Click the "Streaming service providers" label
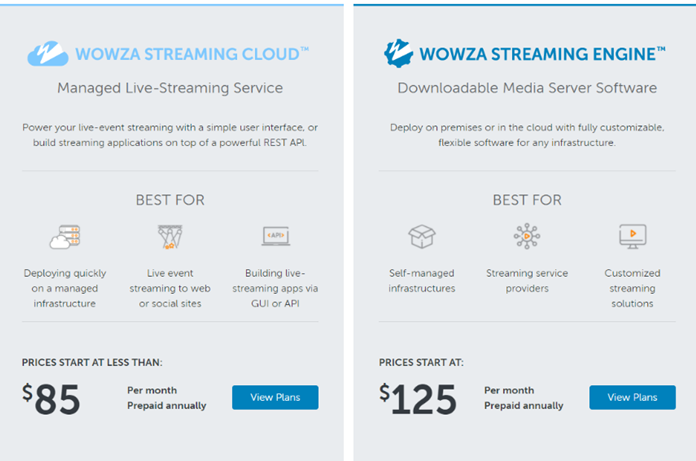Image resolution: width=696 pixels, height=461 pixels. [x=526, y=280]
